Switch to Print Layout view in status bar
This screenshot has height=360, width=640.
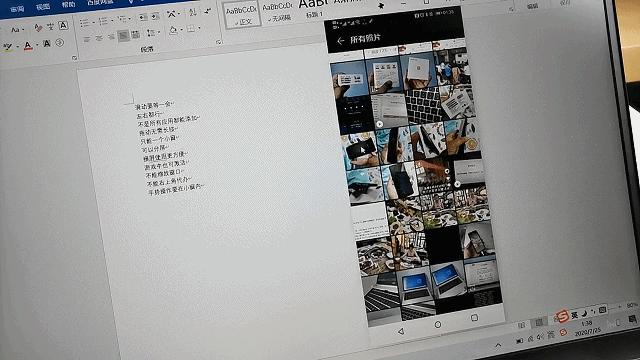coord(539,323)
